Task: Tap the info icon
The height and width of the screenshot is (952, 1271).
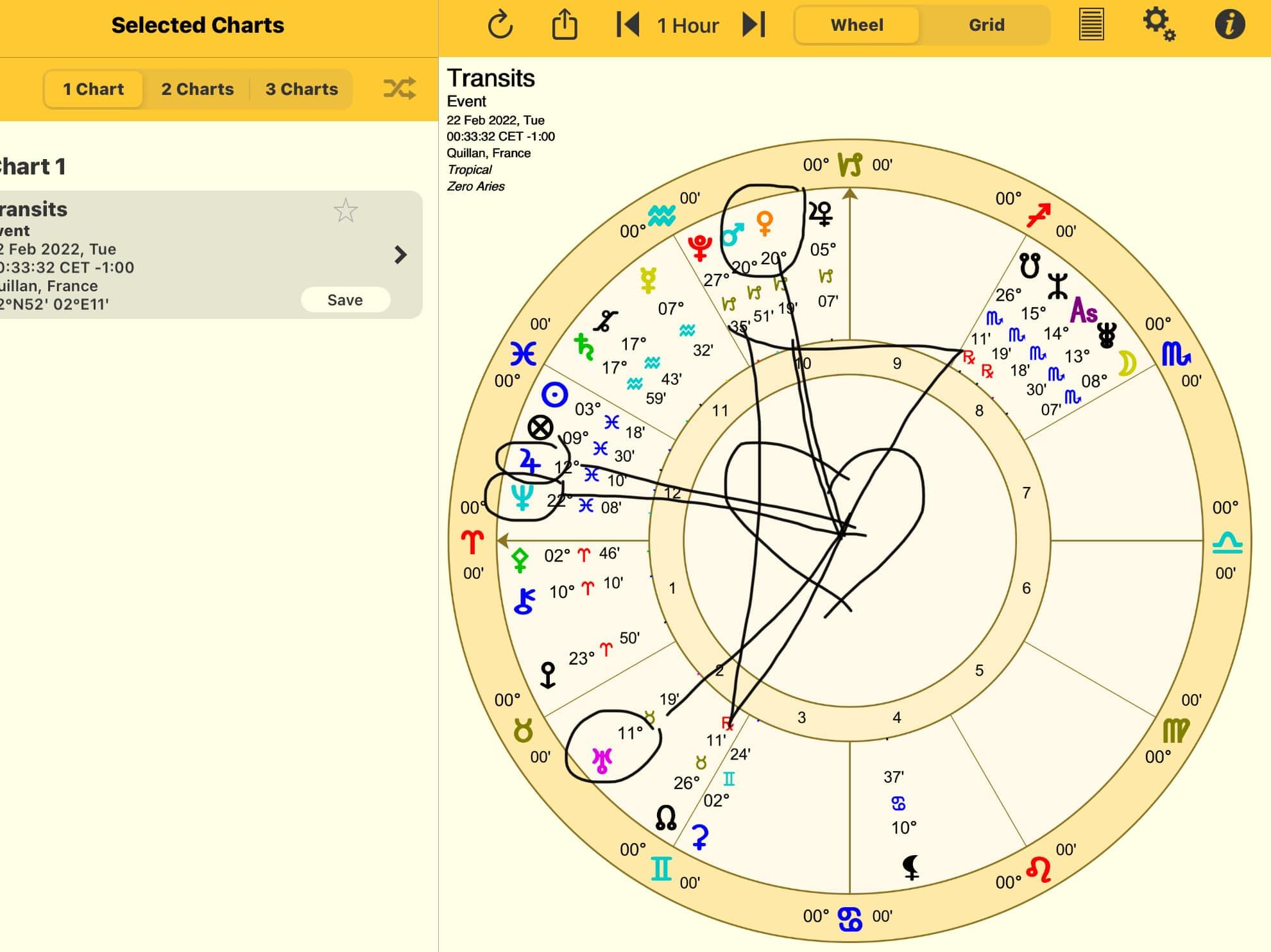Action: coord(1230,25)
